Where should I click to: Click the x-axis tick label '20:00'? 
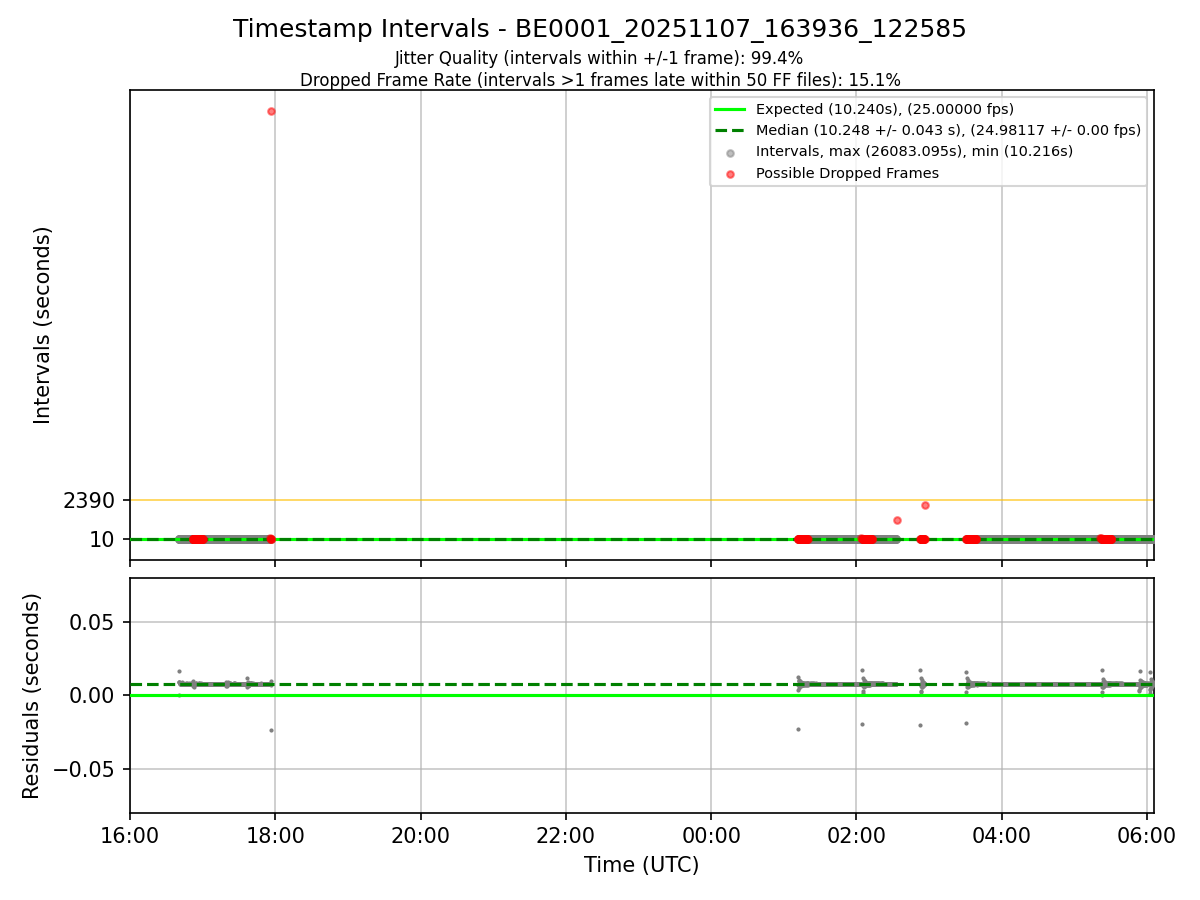pos(421,835)
